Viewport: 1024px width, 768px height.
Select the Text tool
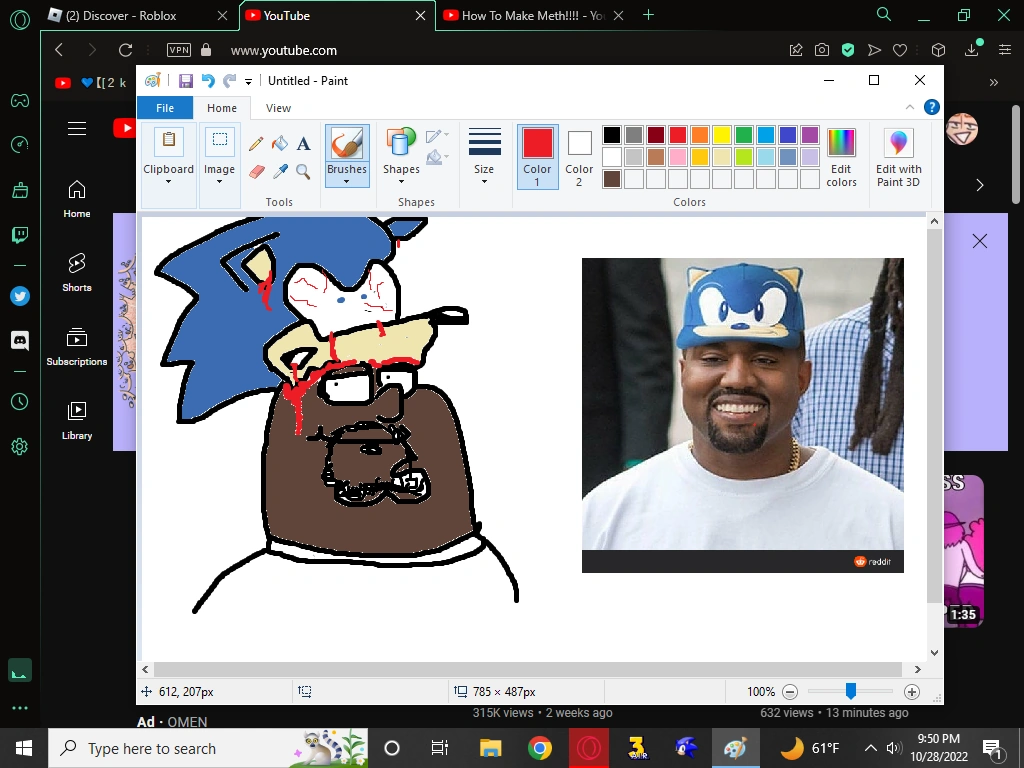coord(303,145)
